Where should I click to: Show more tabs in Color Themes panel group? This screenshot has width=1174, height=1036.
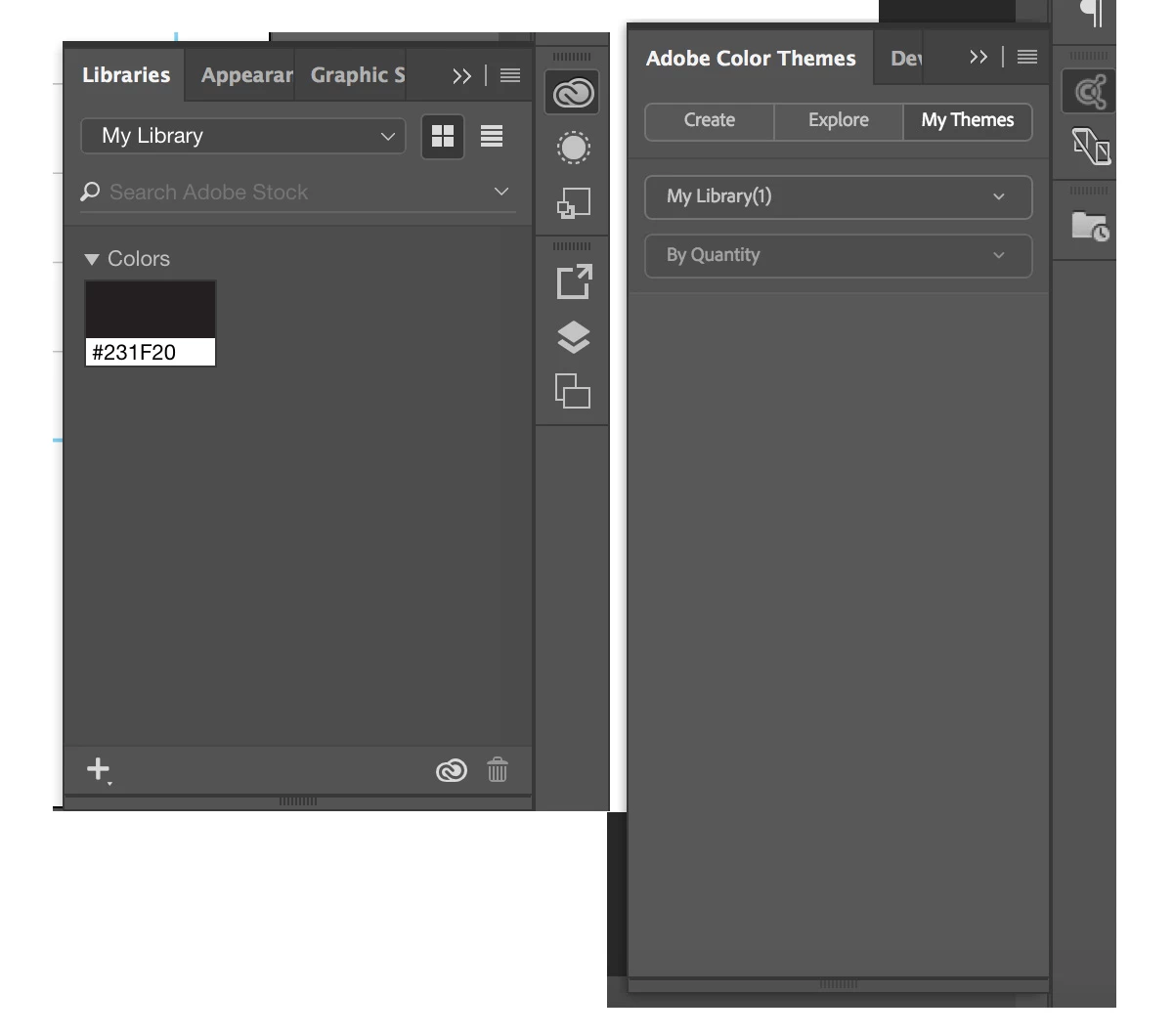click(x=978, y=58)
